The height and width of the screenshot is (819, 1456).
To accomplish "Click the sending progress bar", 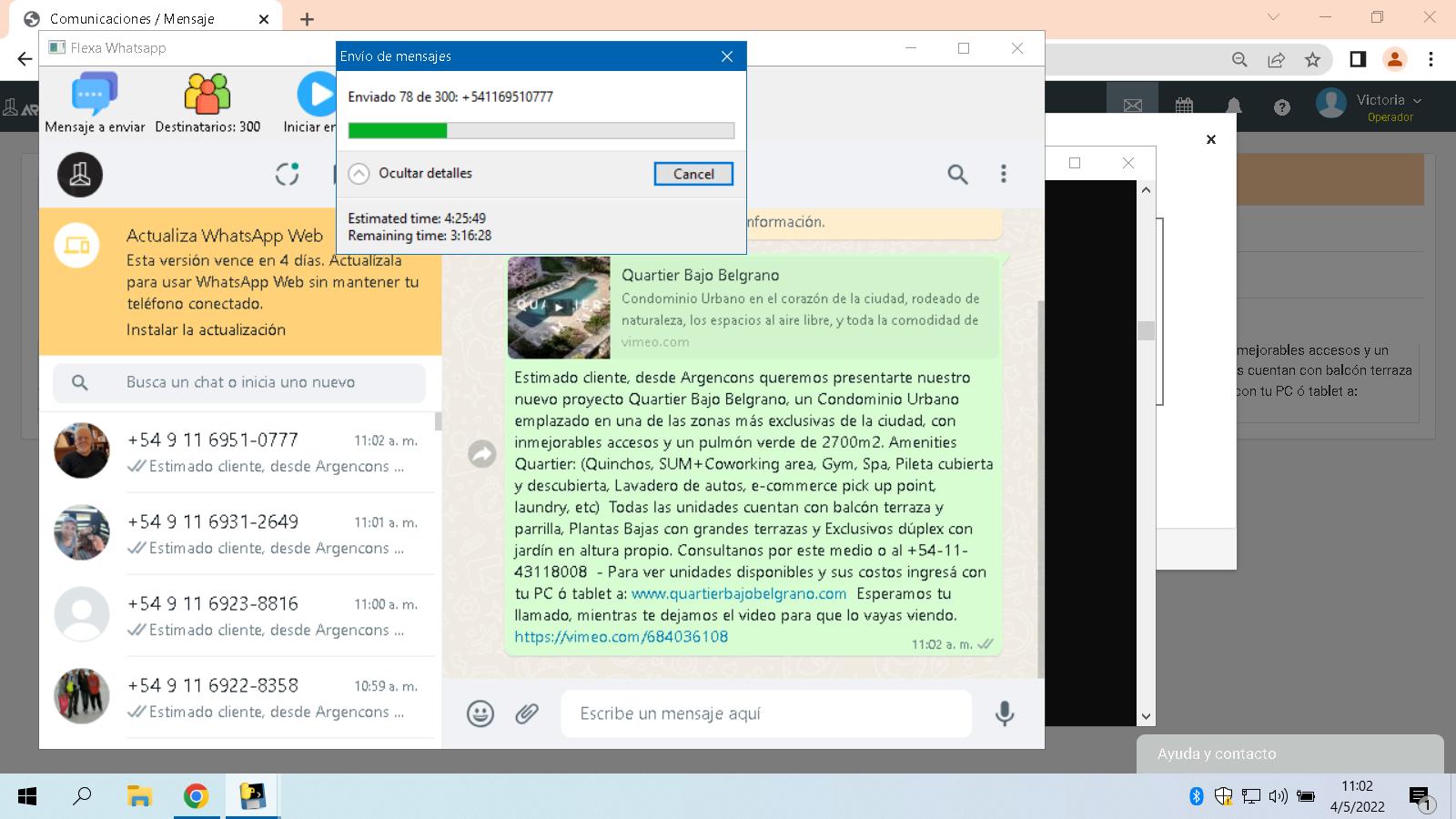I will 541,130.
